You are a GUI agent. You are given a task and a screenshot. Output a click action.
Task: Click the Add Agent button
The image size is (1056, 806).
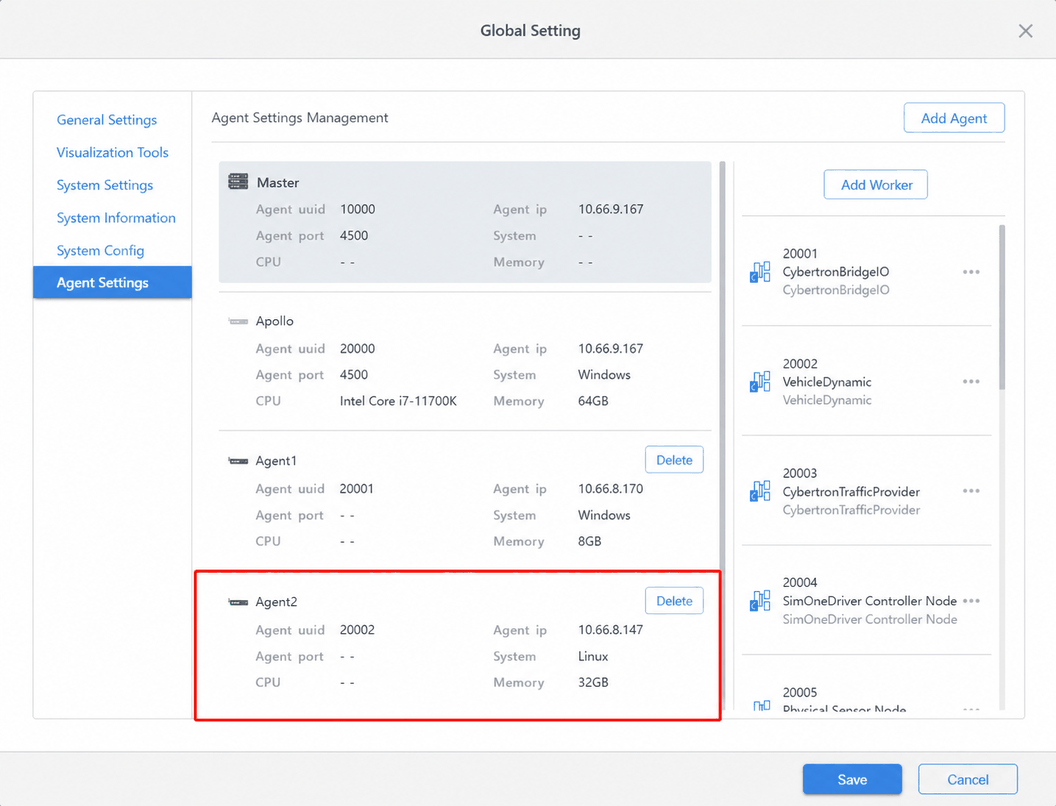[x=954, y=118]
